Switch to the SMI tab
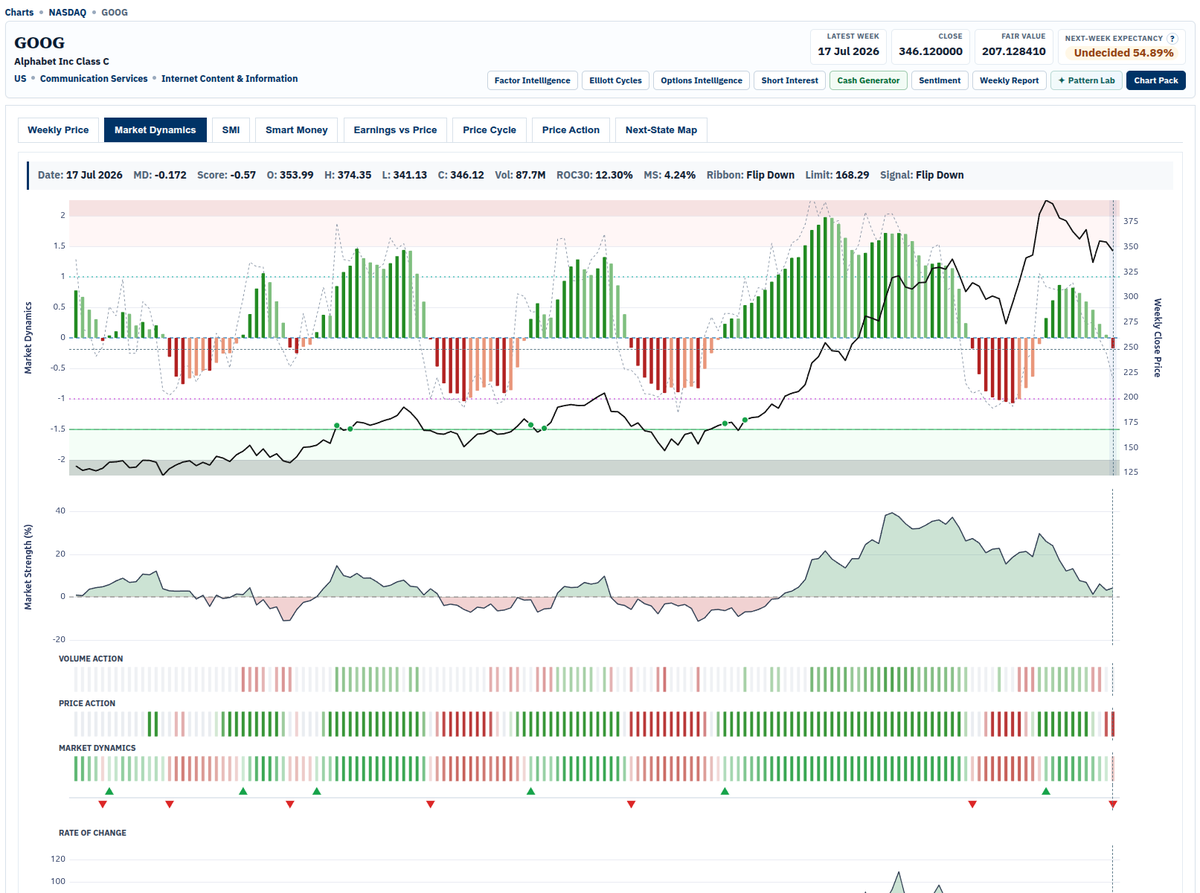This screenshot has width=1200, height=893. tap(231, 130)
